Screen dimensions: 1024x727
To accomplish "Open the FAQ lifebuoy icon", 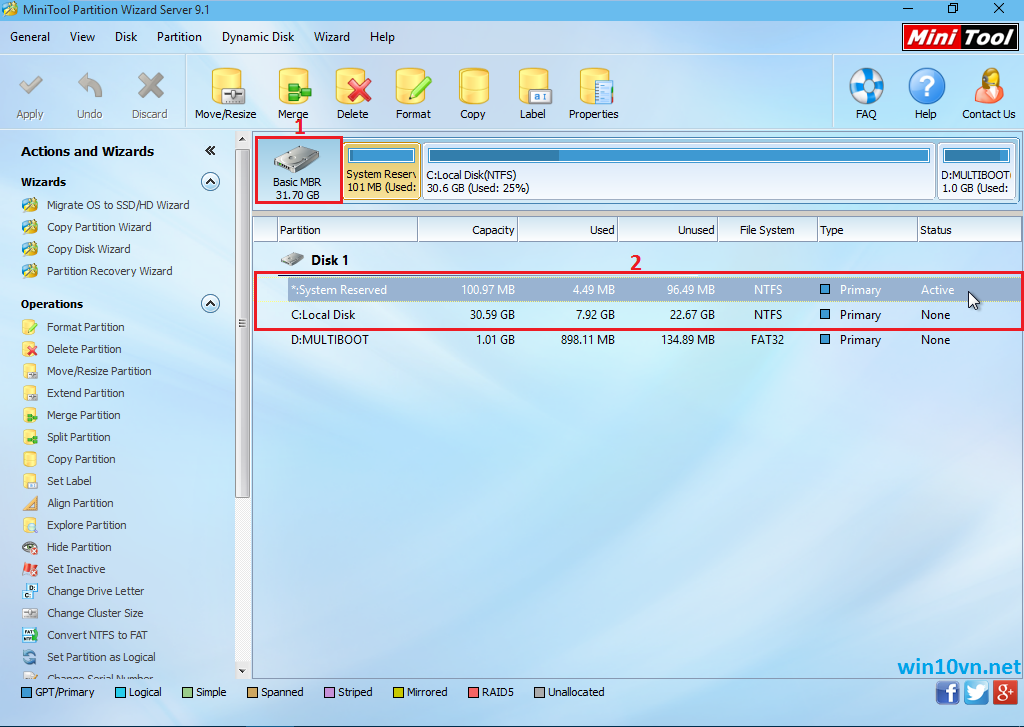I will (866, 86).
